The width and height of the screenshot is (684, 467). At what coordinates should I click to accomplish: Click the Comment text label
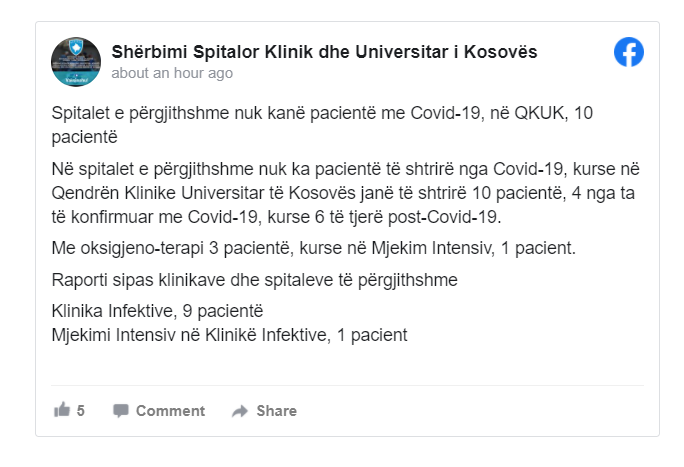[x=170, y=411]
